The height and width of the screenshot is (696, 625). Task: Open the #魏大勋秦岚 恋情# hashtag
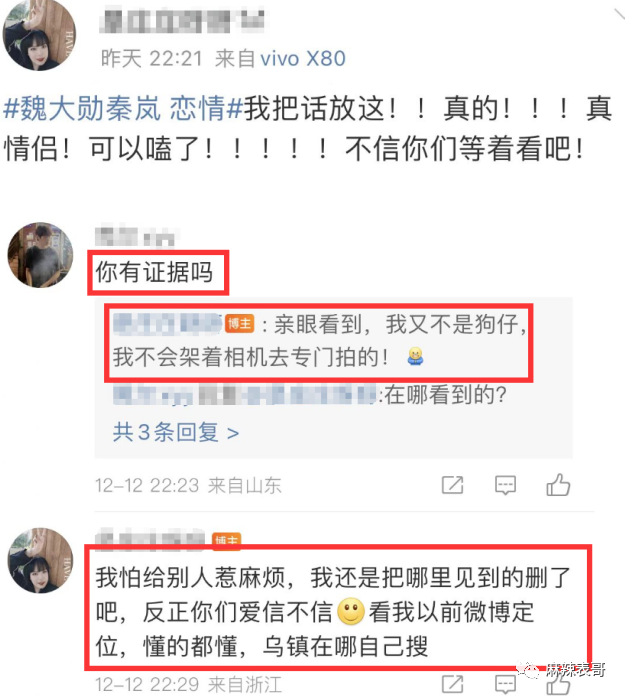[x=123, y=109]
